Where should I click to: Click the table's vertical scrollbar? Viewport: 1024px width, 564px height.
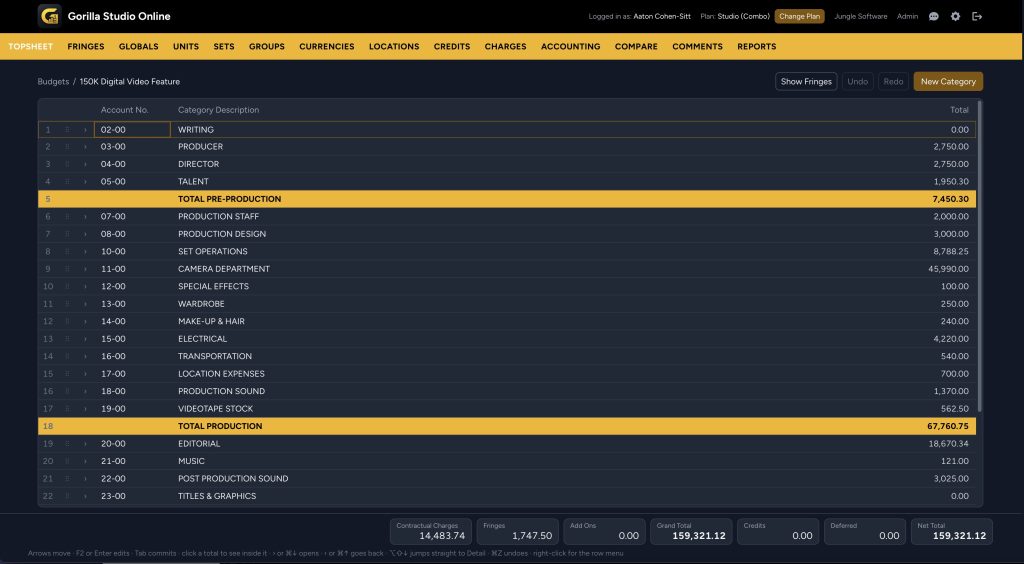click(x=979, y=256)
